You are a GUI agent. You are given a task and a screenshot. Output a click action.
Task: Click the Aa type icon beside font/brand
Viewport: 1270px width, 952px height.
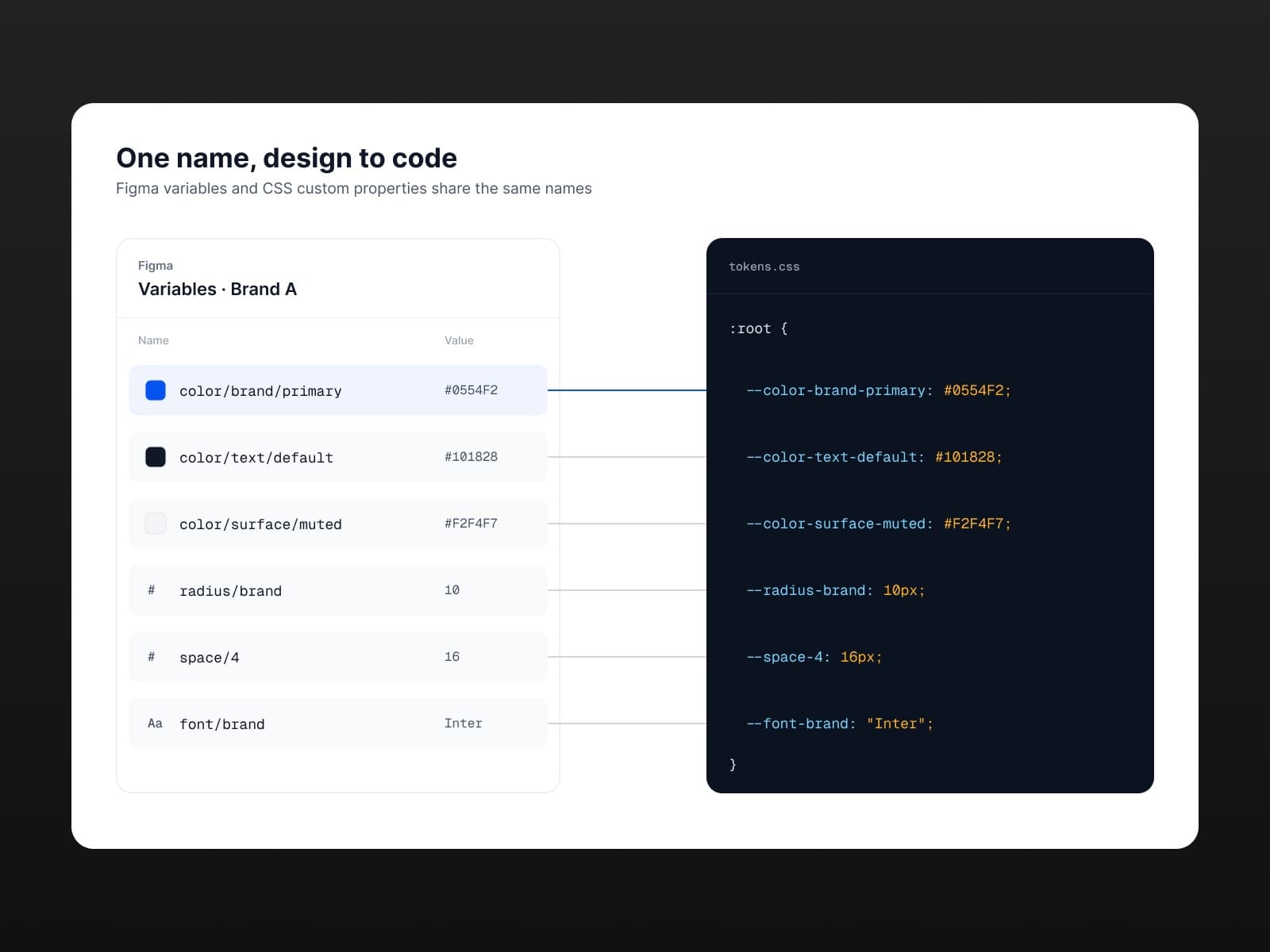[x=155, y=723]
